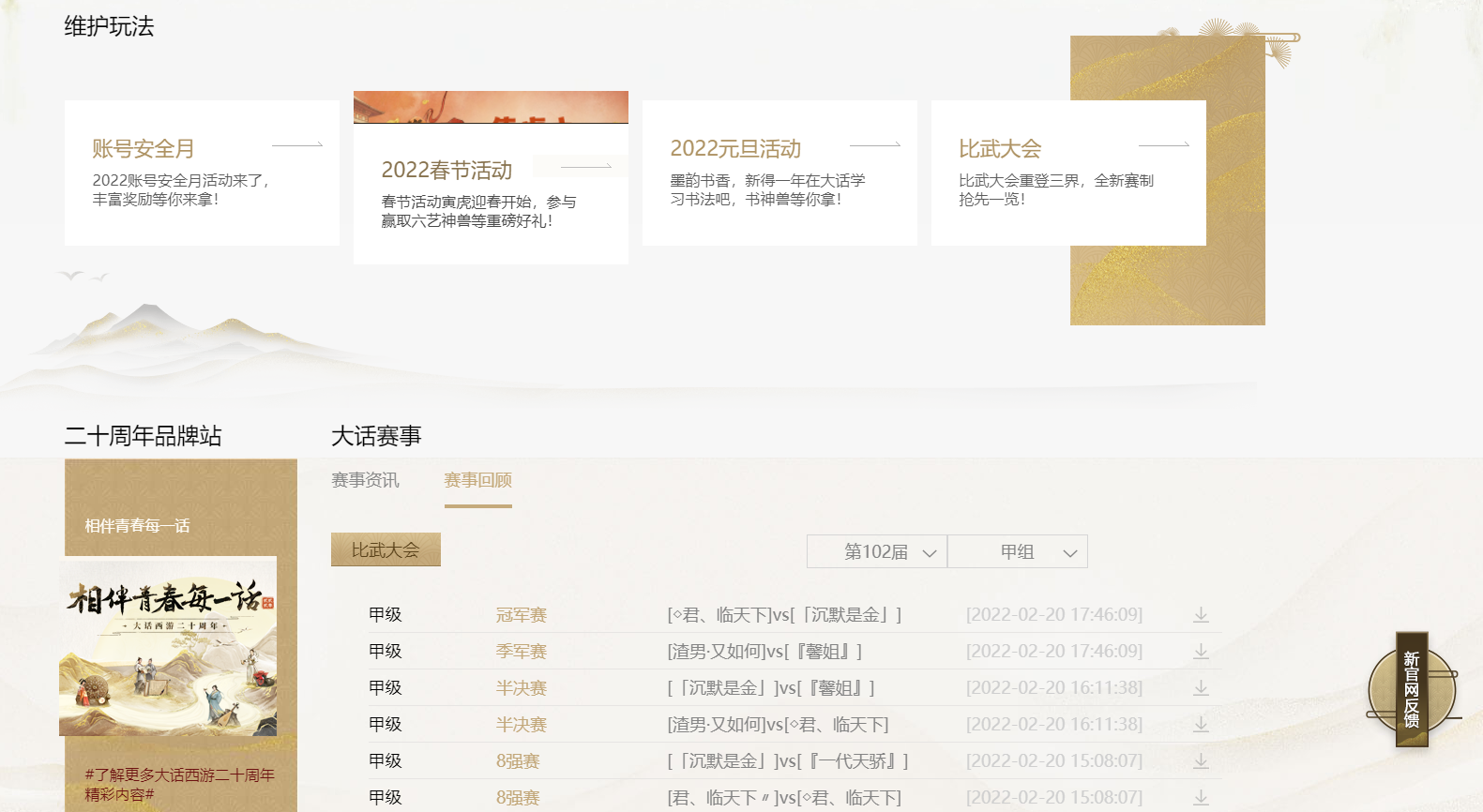1483x812 pixels.
Task: Open the 大话西游二十周年 hashtag link
Action: pyautogui.click(x=179, y=785)
